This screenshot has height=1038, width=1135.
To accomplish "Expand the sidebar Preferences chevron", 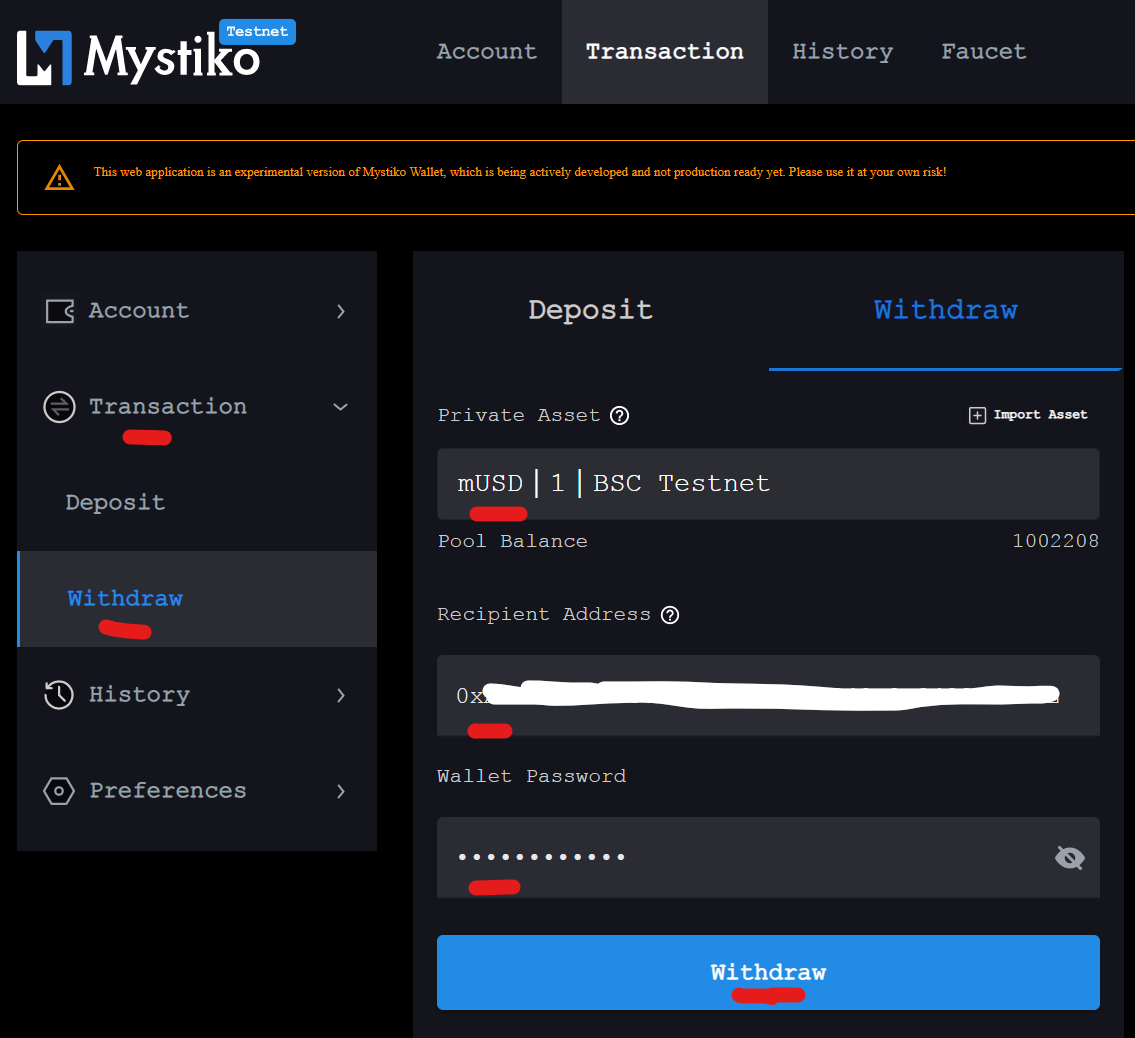I will point(341,790).
